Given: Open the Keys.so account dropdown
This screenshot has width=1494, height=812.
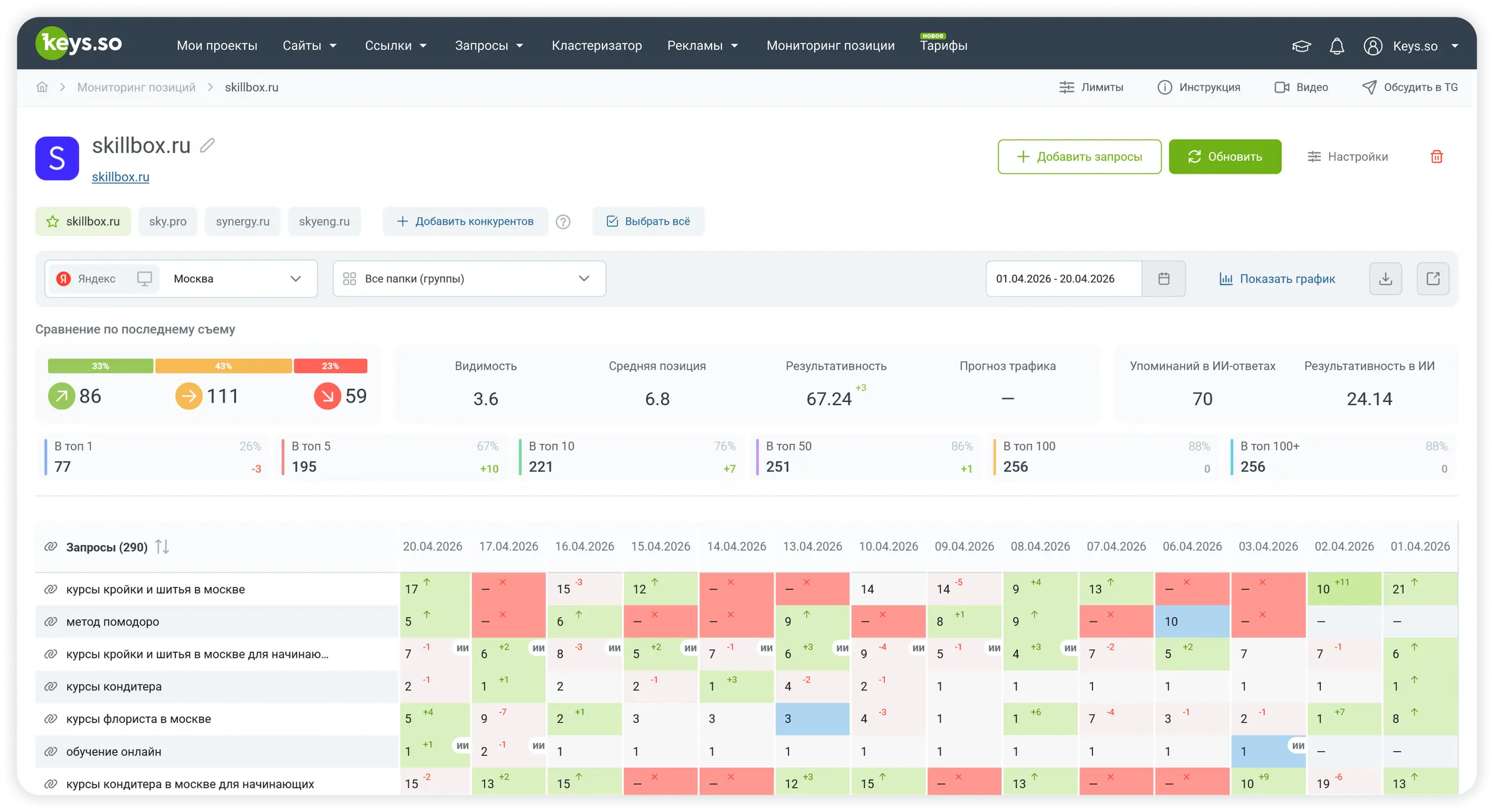Looking at the screenshot, I should tap(1425, 46).
